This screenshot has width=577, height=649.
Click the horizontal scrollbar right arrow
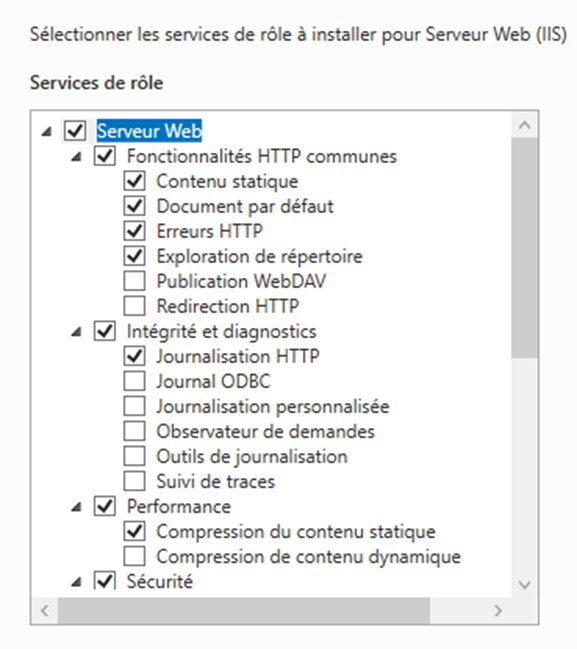tap(498, 611)
